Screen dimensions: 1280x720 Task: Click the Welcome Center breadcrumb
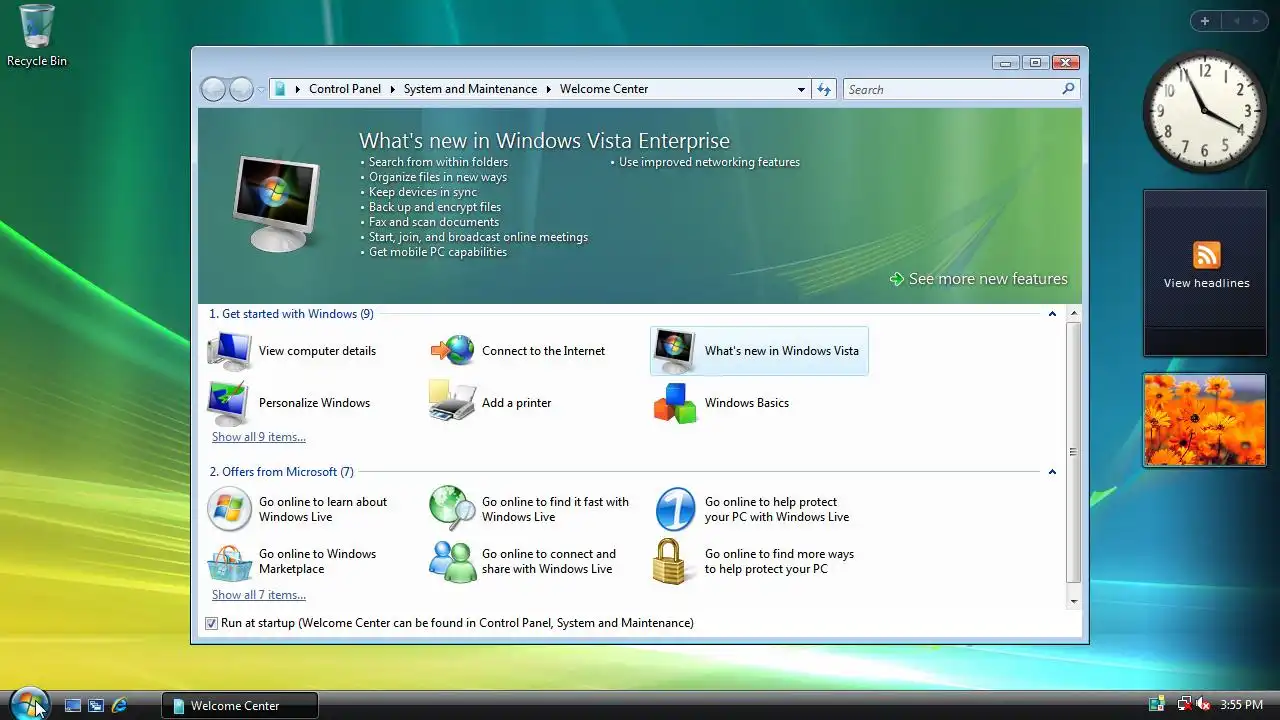[604, 89]
